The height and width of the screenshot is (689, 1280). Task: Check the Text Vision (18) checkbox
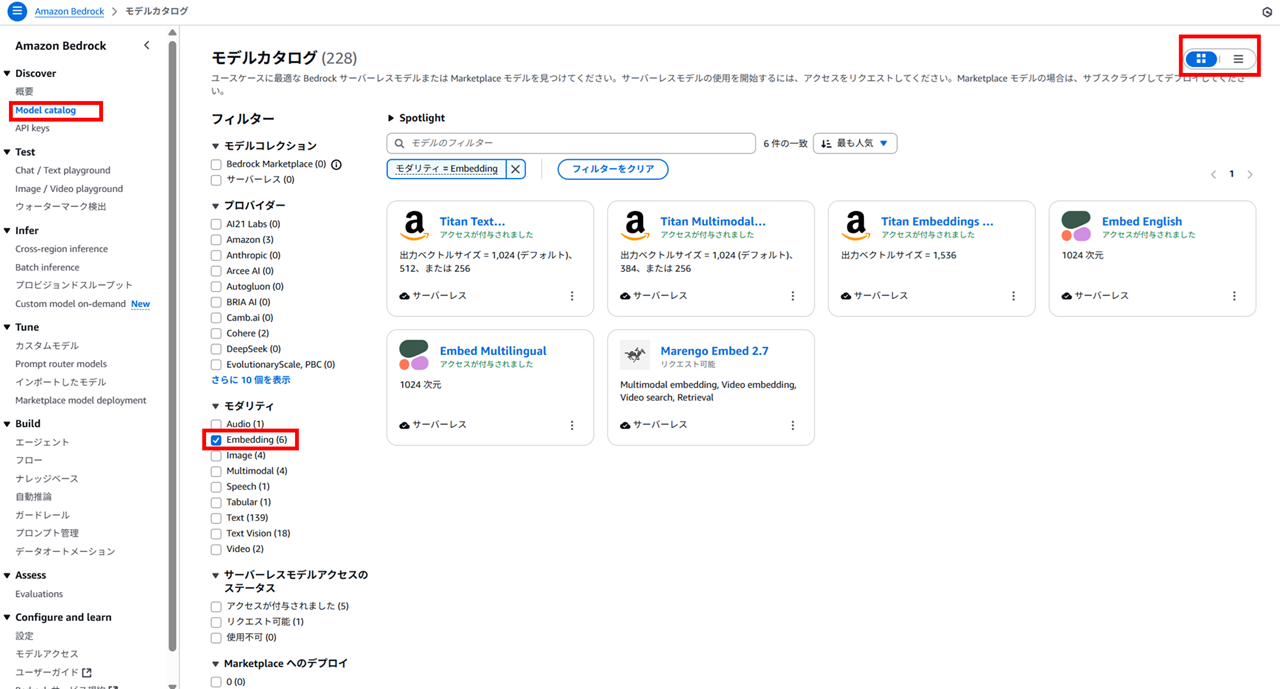click(216, 533)
